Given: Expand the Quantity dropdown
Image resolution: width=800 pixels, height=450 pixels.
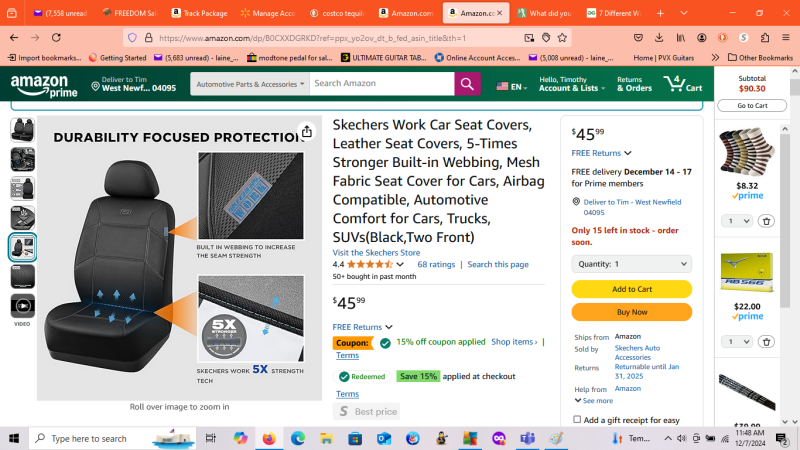Looking at the screenshot, I should tap(631, 264).
